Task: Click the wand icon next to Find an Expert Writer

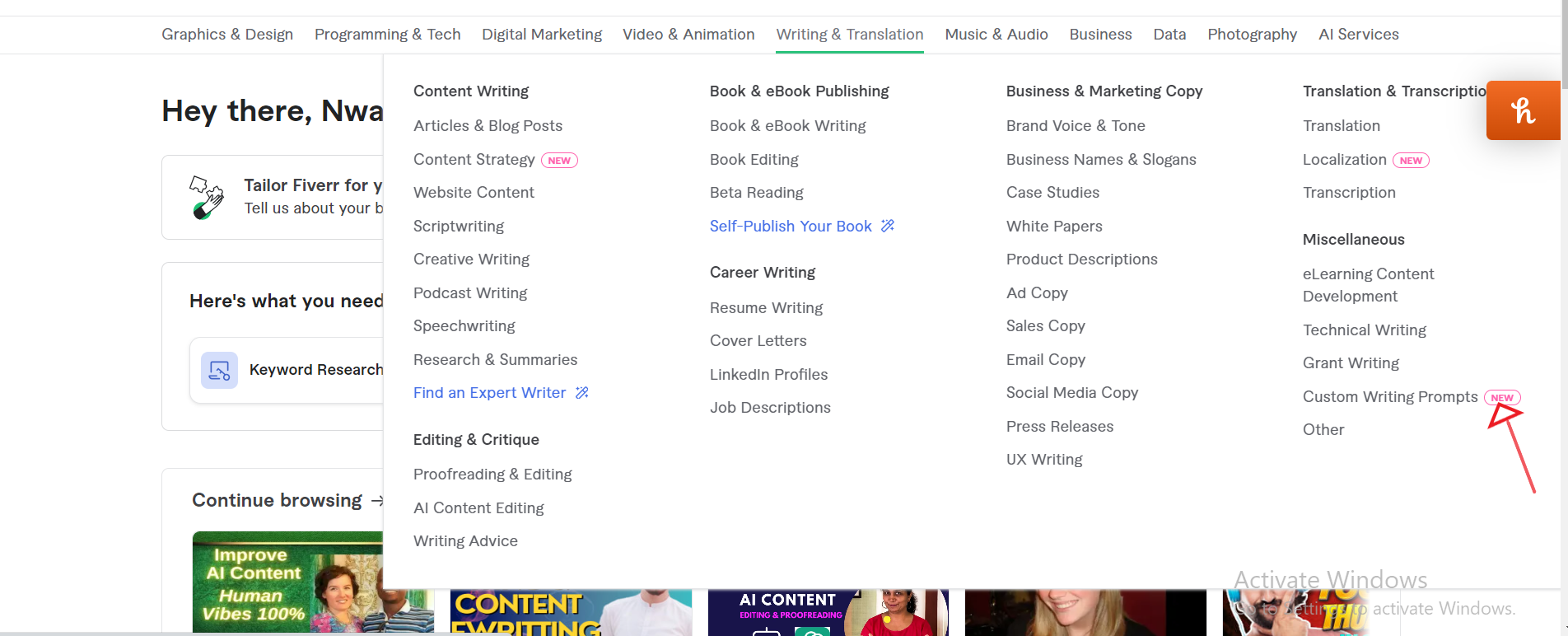Action: (x=581, y=393)
